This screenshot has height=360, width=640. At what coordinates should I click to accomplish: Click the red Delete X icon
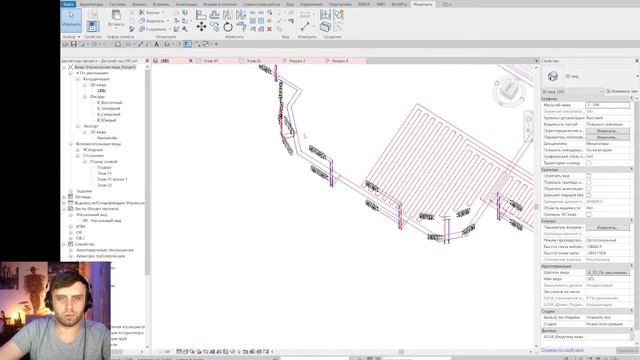(x=269, y=29)
